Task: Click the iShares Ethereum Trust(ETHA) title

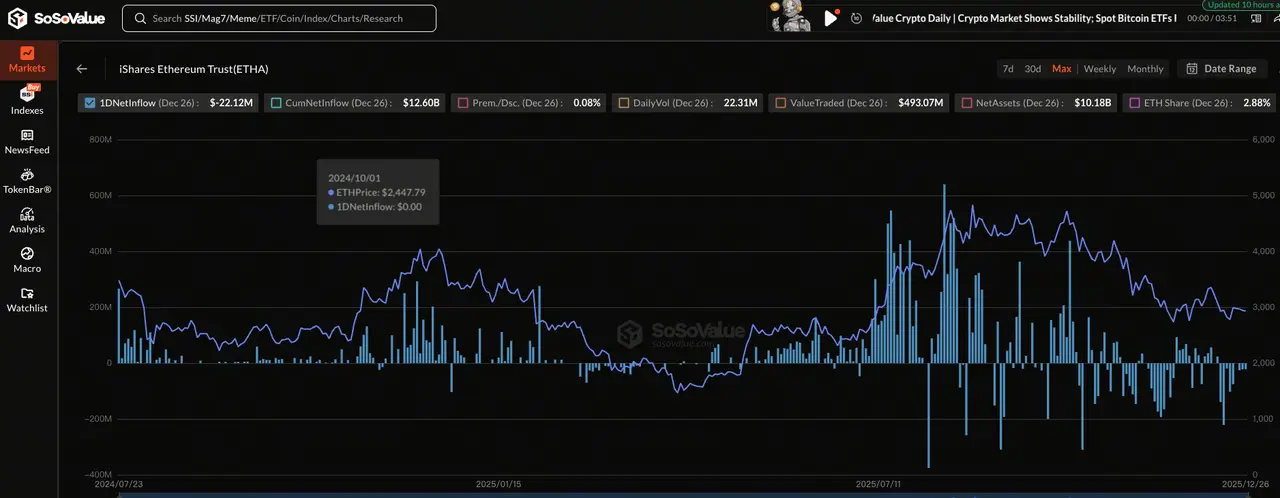Action: click(x=194, y=69)
